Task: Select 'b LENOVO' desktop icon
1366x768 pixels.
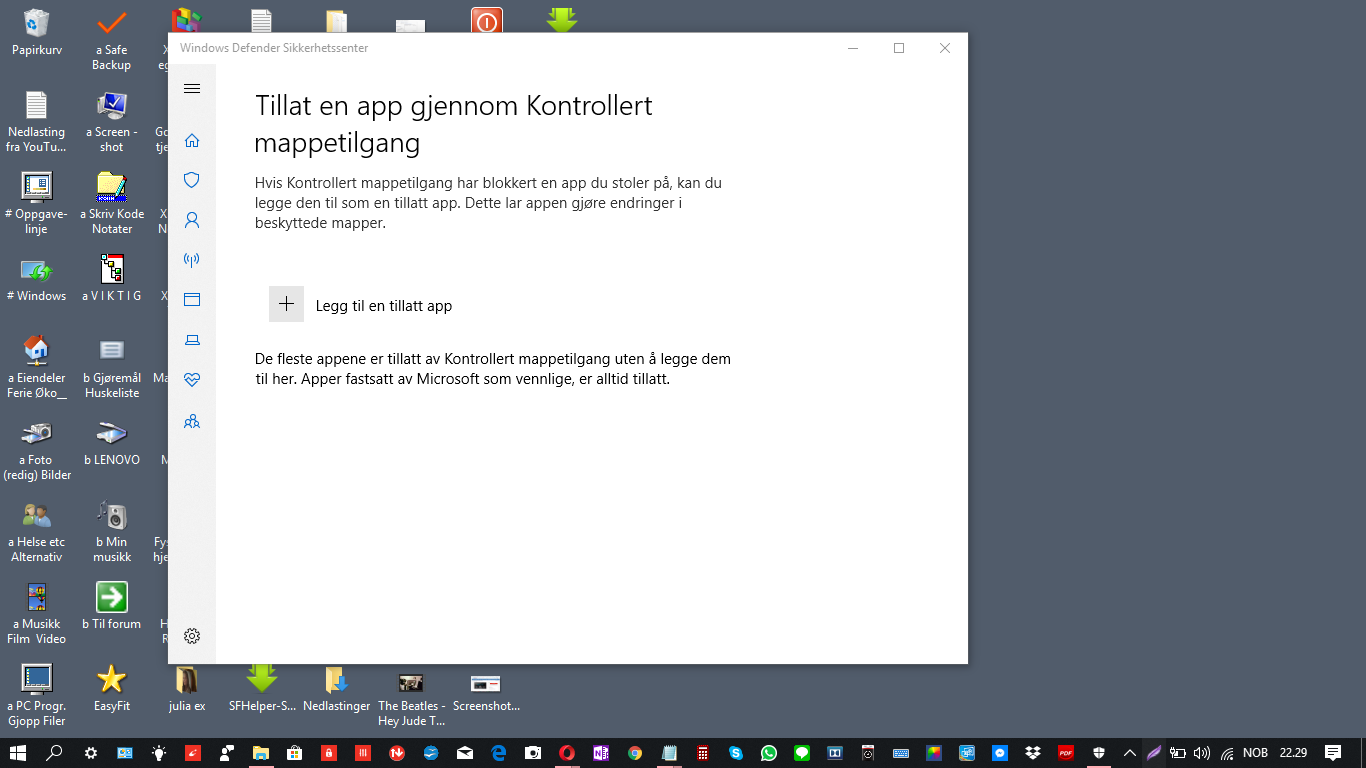Action: click(111, 443)
